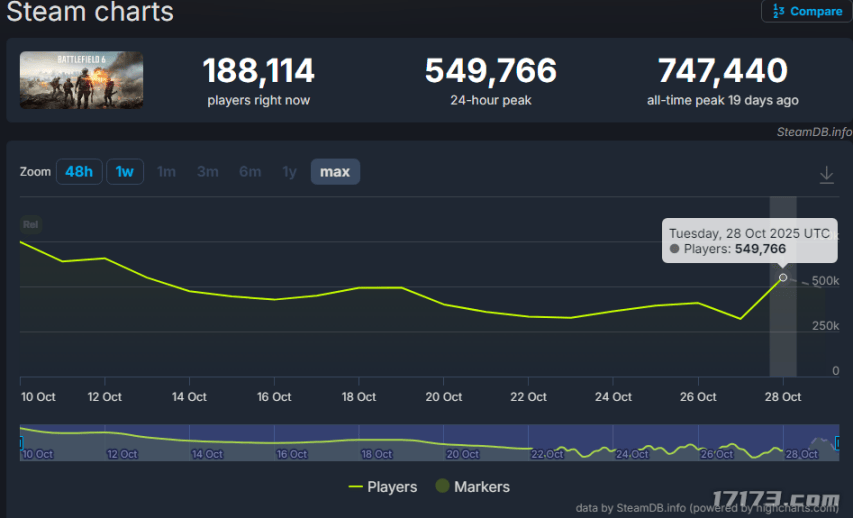Click the Markers legend circle symbol
The width and height of the screenshot is (853, 518).
442,487
